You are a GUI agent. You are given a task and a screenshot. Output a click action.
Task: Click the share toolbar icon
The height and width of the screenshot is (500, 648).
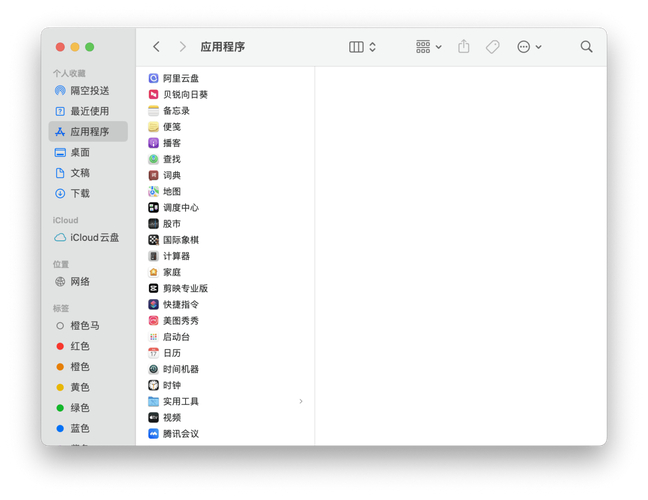point(464,46)
